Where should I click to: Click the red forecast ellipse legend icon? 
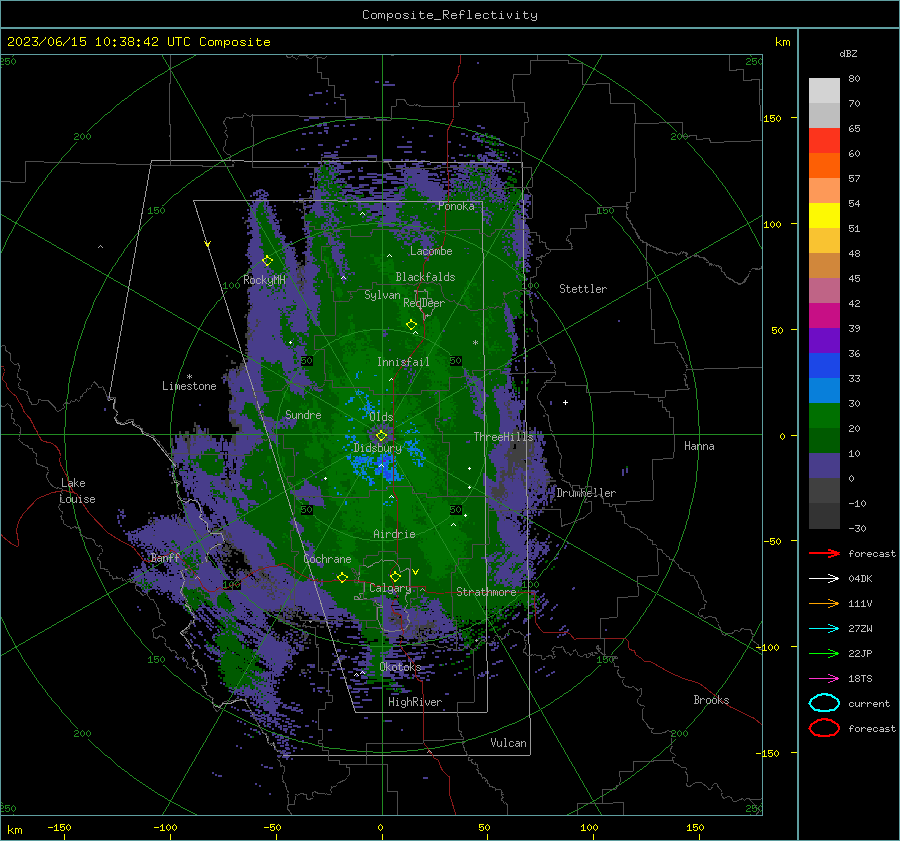click(824, 728)
